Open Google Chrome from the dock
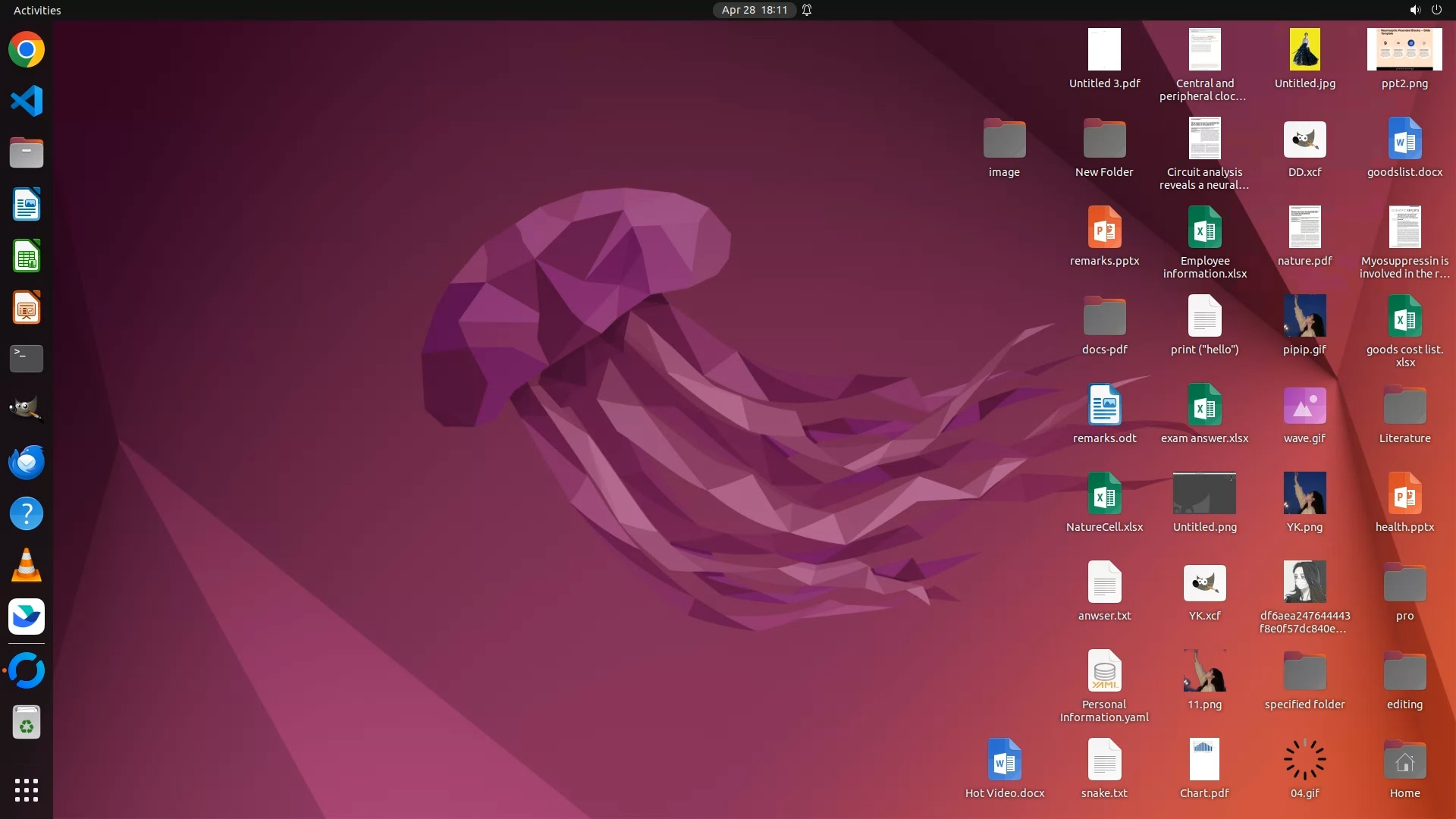Viewport: 1456px width, 819px height. [x=27, y=50]
